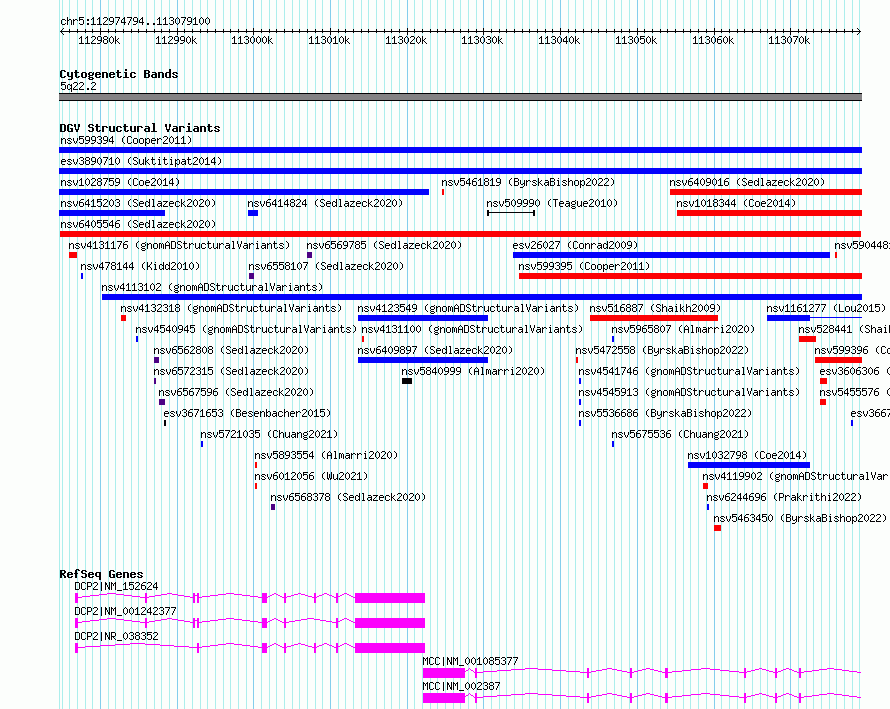Select nsv5463450 (ByrskaBishop2022) label

[x=800, y=518]
